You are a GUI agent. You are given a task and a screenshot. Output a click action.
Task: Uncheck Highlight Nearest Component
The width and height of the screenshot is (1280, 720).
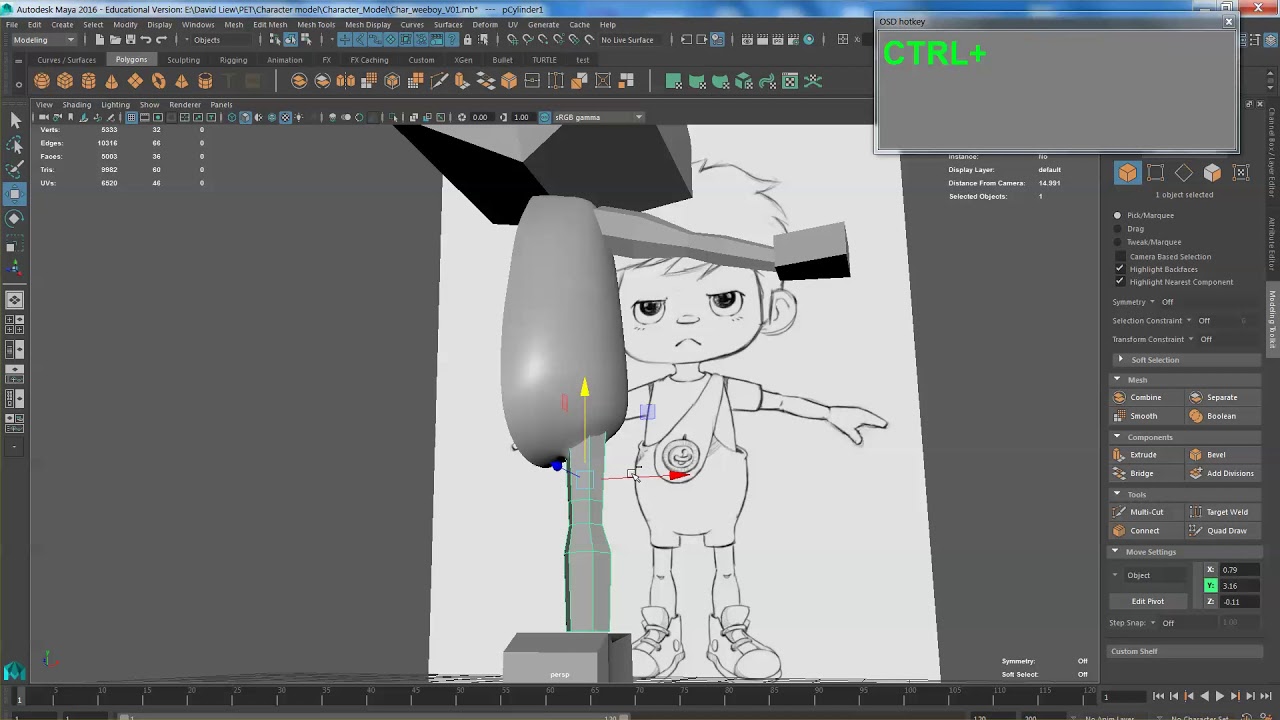tap(1120, 282)
